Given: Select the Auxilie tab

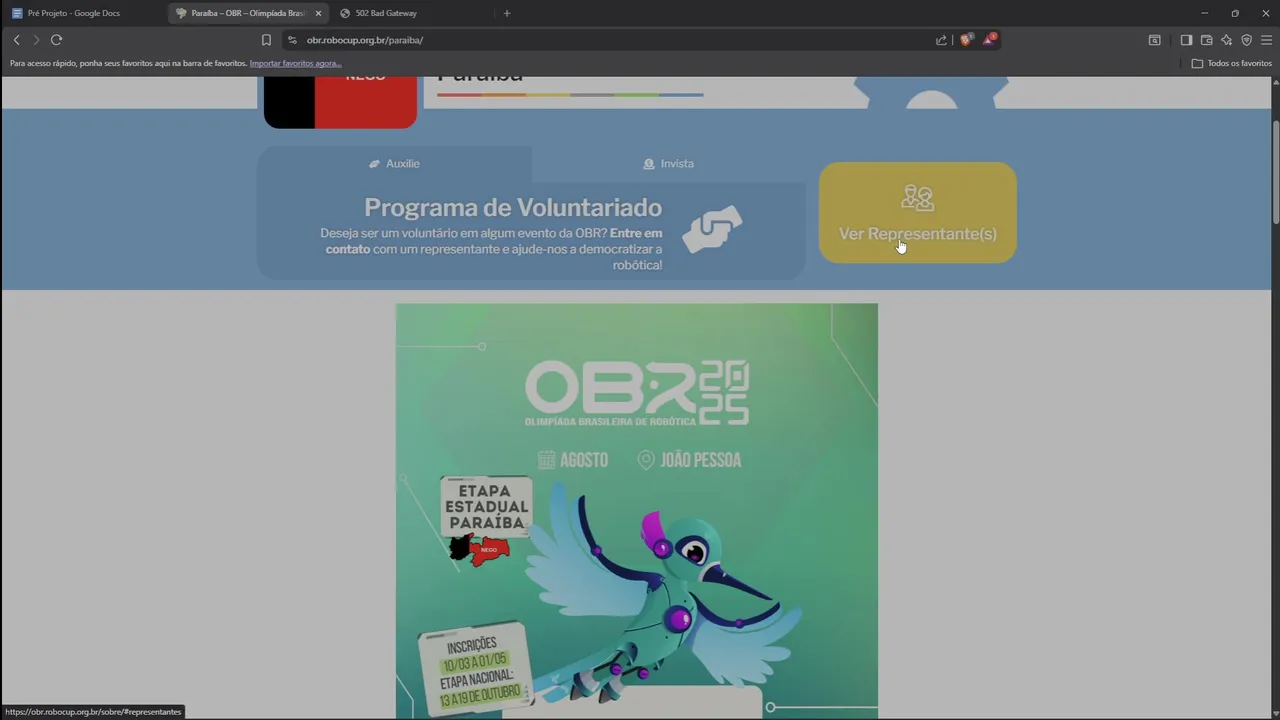Looking at the screenshot, I should pyautogui.click(x=394, y=163).
